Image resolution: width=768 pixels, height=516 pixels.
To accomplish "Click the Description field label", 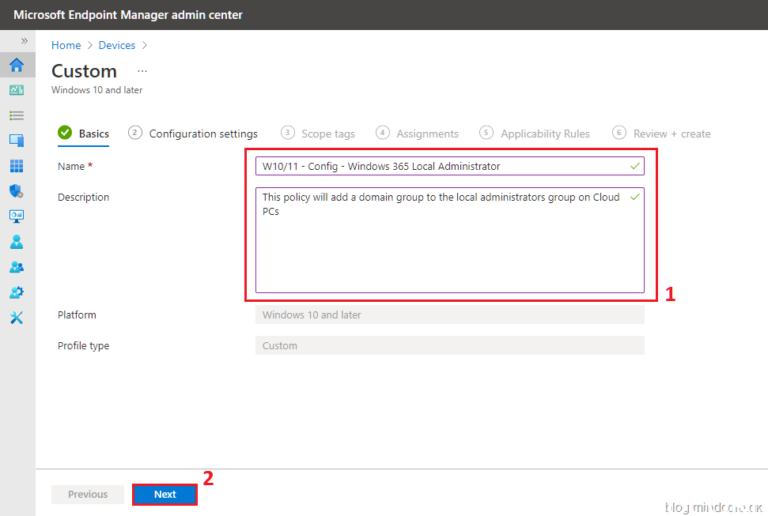I will pyautogui.click(x=83, y=197).
